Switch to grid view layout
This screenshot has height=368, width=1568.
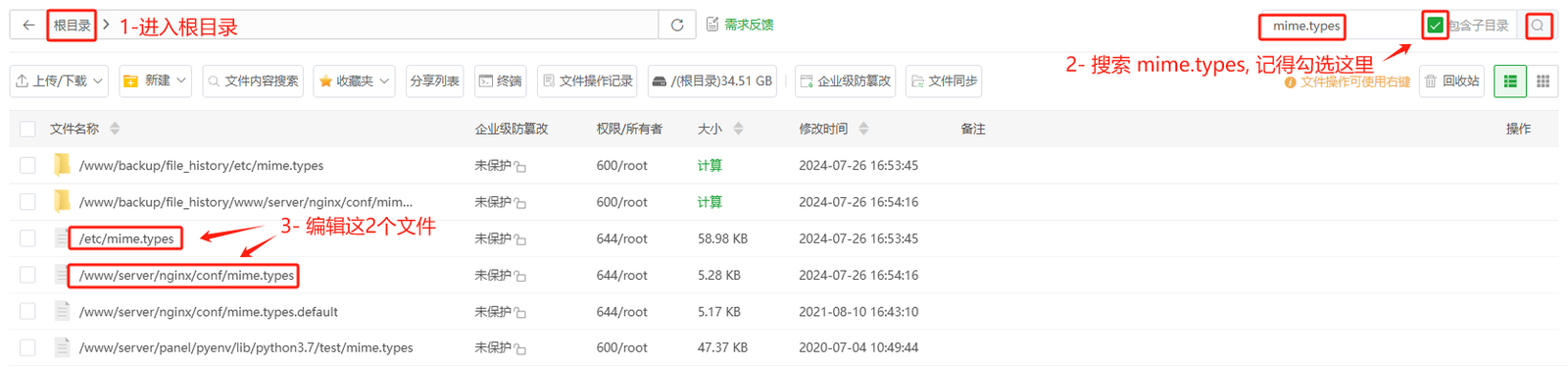pyautogui.click(x=1543, y=81)
